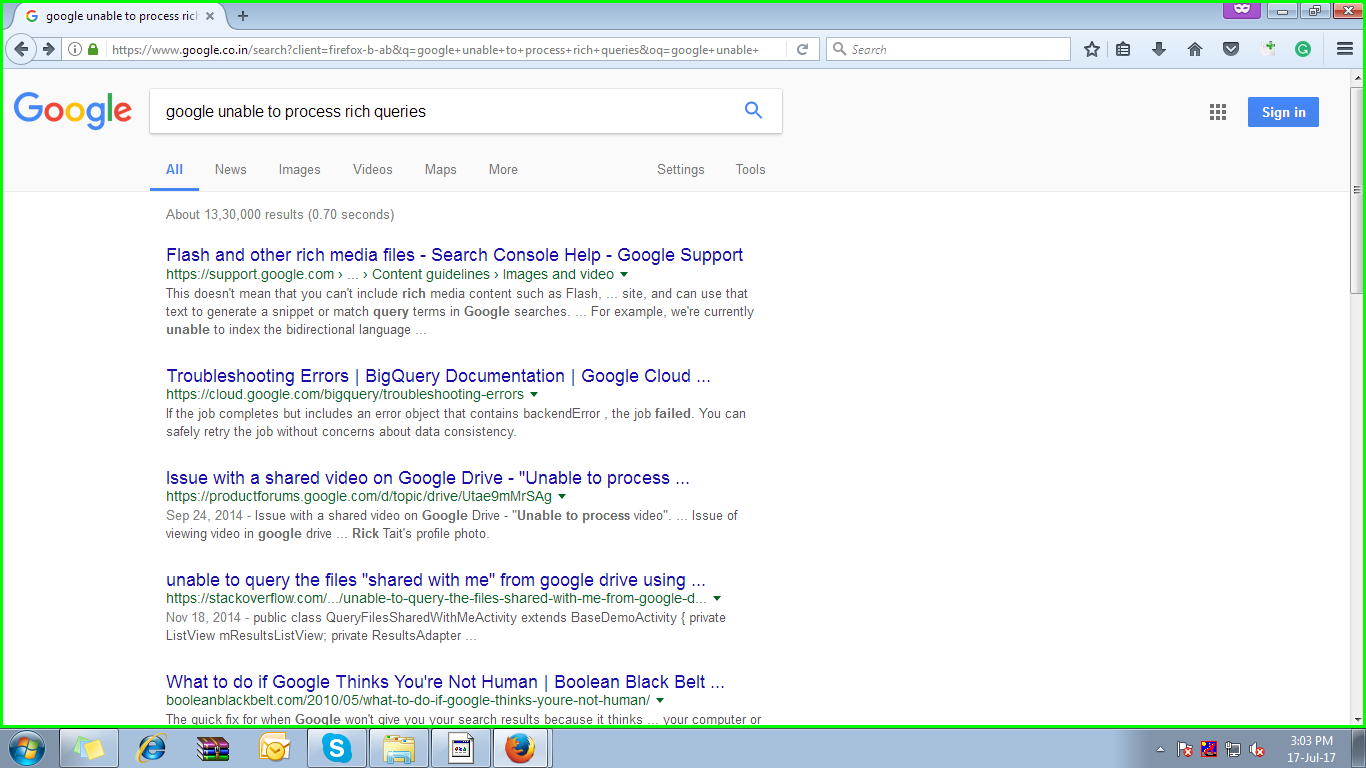
Task: Click Action Center flag tray icon
Action: click(x=1185, y=749)
